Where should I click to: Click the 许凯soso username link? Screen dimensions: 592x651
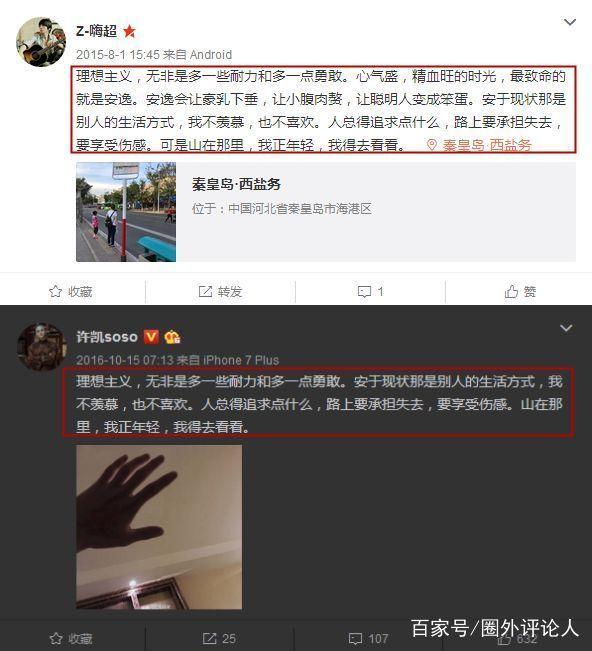107,337
